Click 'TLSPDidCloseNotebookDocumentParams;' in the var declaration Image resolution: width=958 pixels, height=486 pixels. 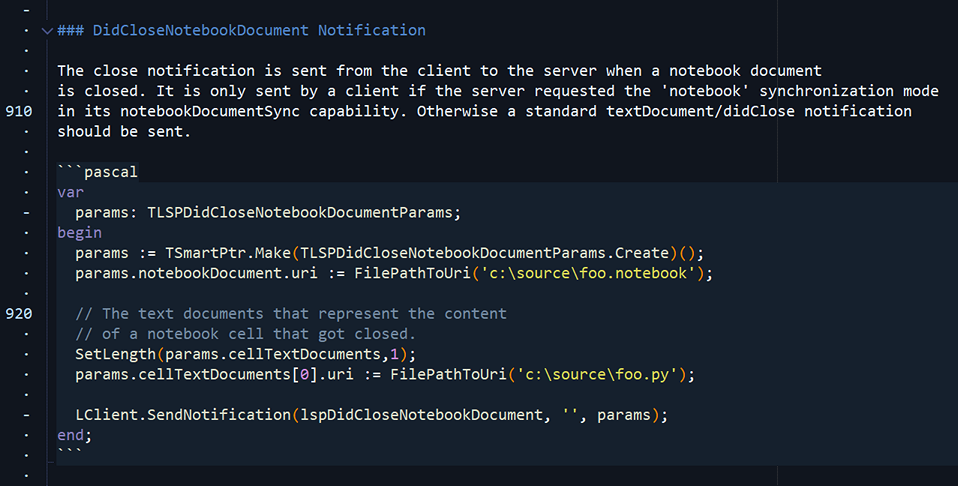[304, 213]
